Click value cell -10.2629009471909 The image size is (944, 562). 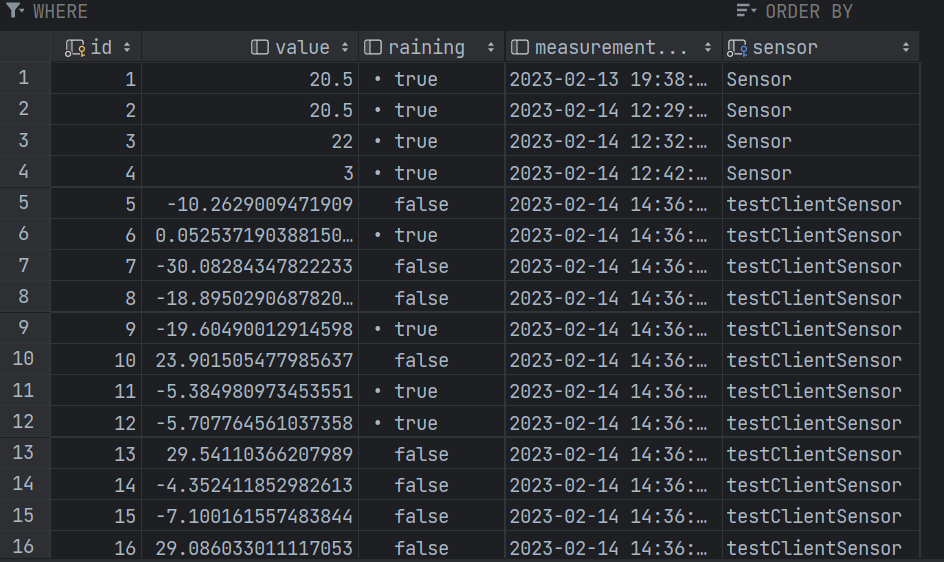coord(250,204)
